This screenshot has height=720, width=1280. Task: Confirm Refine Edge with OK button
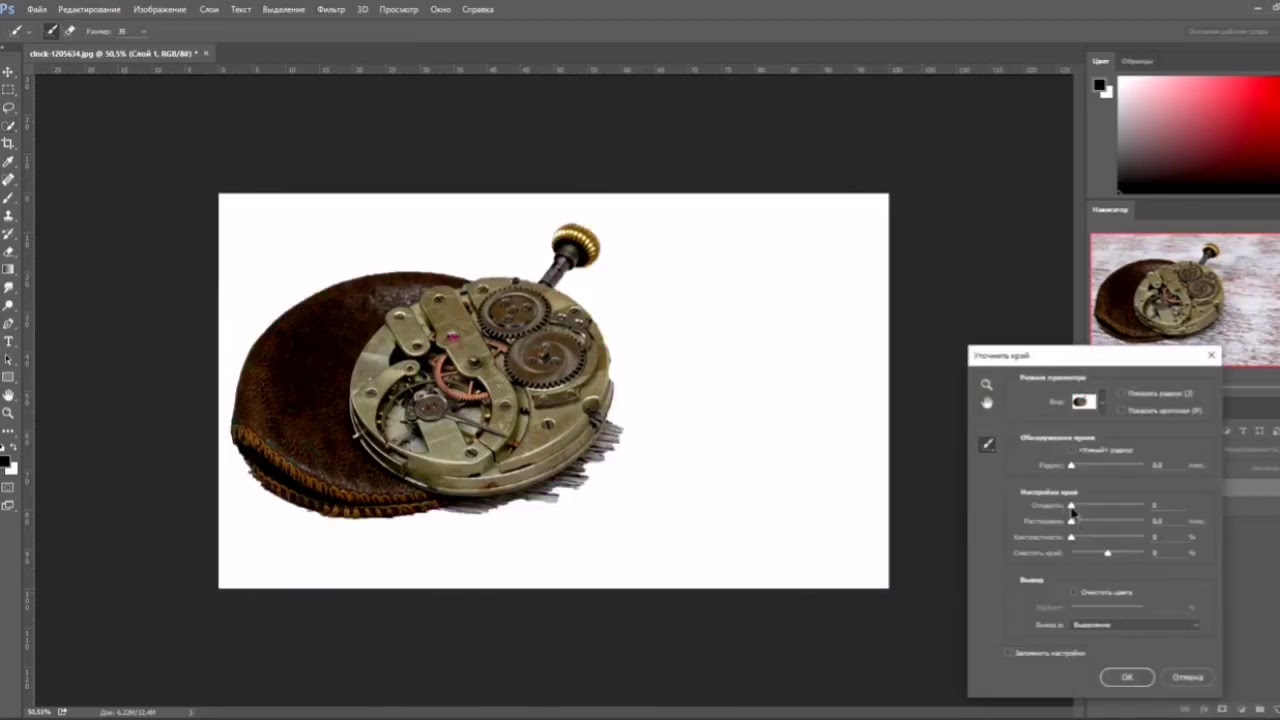coord(1127,677)
